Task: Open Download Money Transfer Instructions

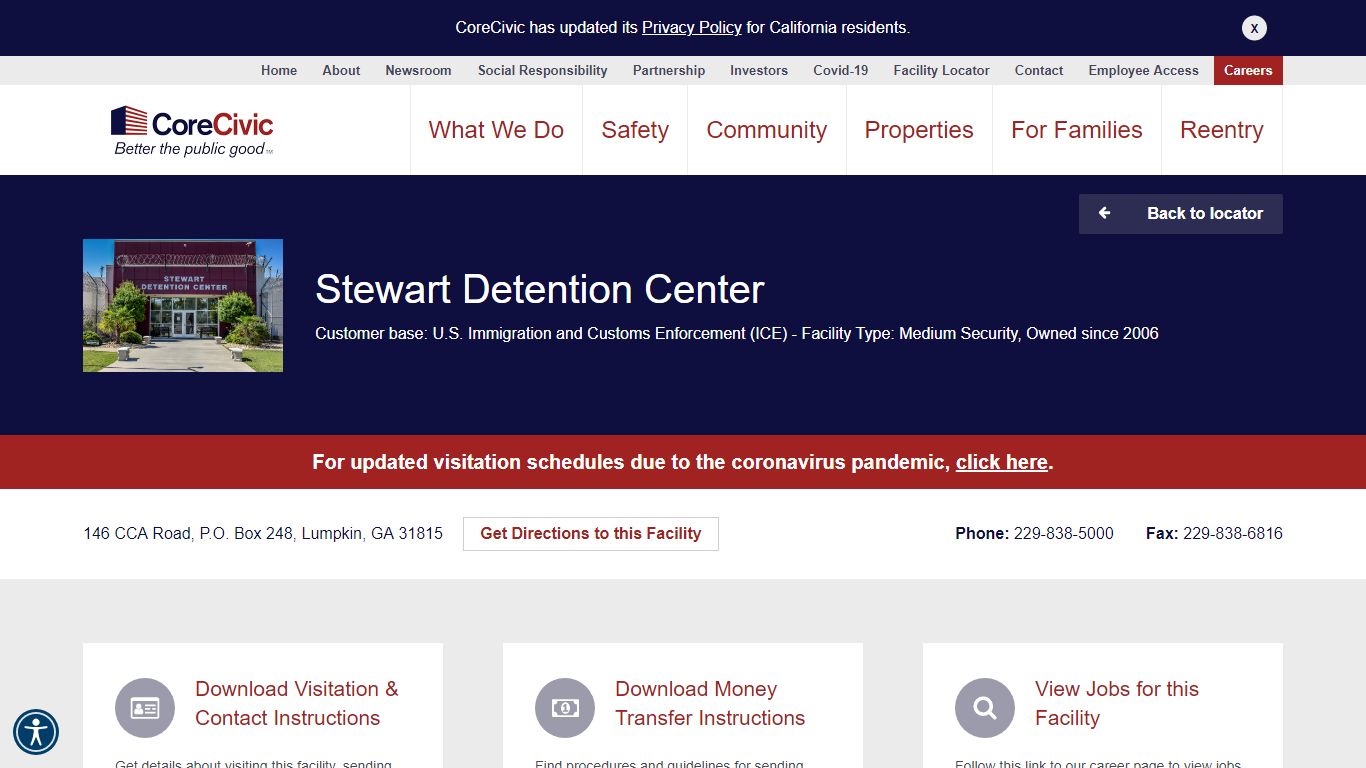Action: [710, 703]
